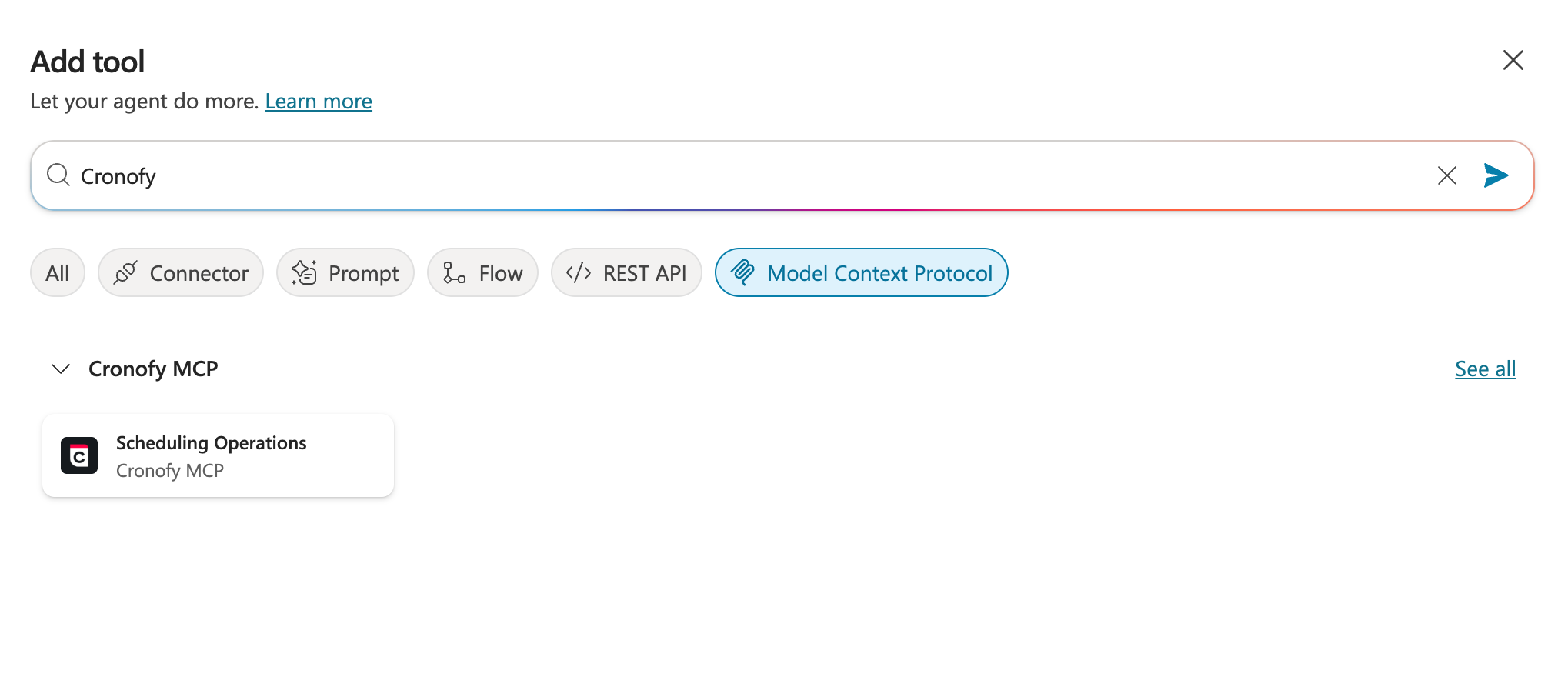The image size is (1568, 674).
Task: Click the code brackets icon for REST API
Action: (579, 273)
